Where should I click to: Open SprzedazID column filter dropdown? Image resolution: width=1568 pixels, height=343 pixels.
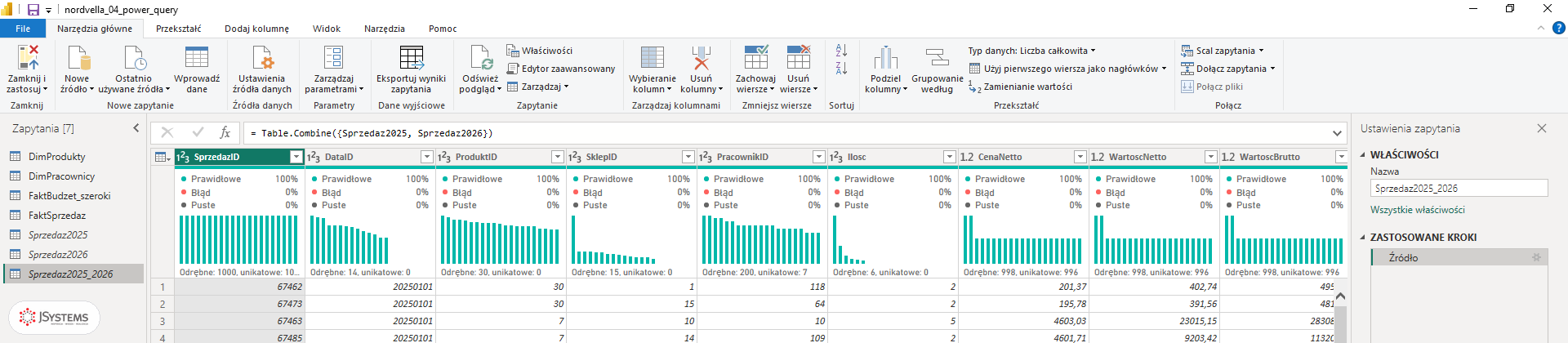click(296, 157)
